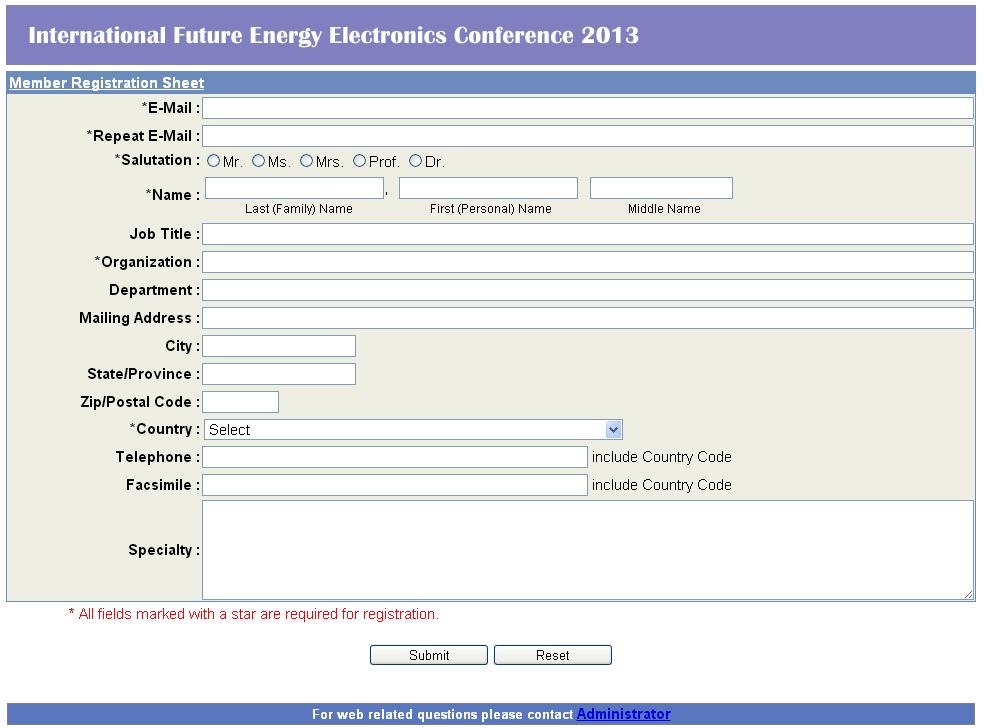The height and width of the screenshot is (728, 989).
Task: Focus the Job Title input field
Action: pyautogui.click(x=588, y=234)
